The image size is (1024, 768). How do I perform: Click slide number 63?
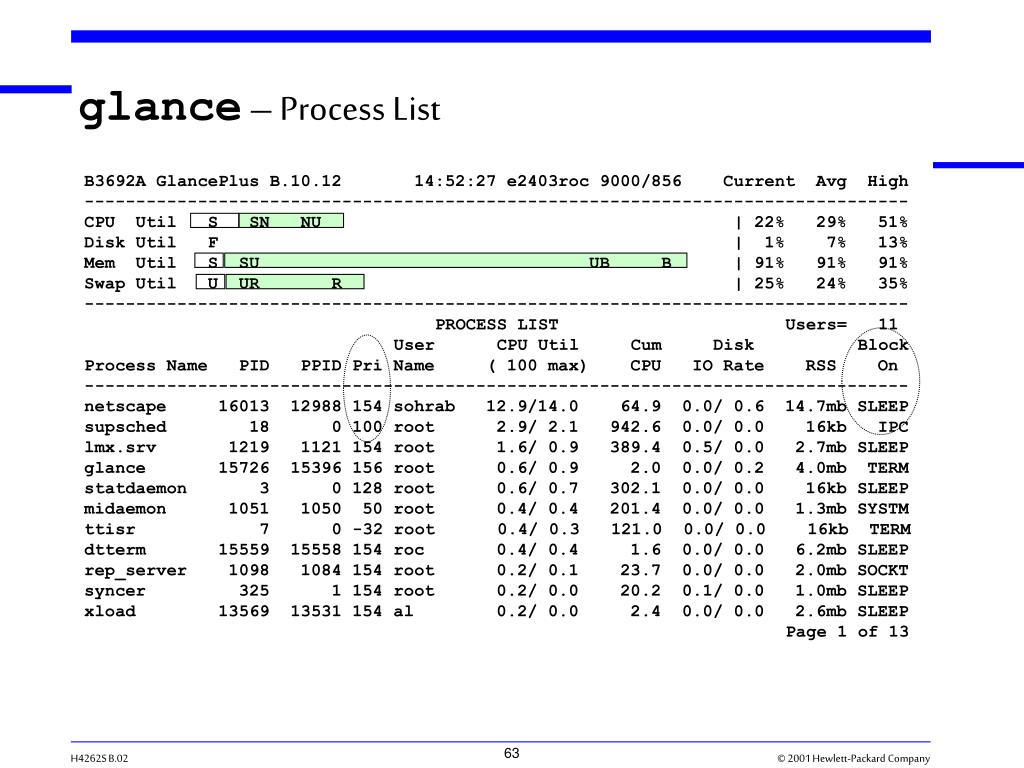511,753
